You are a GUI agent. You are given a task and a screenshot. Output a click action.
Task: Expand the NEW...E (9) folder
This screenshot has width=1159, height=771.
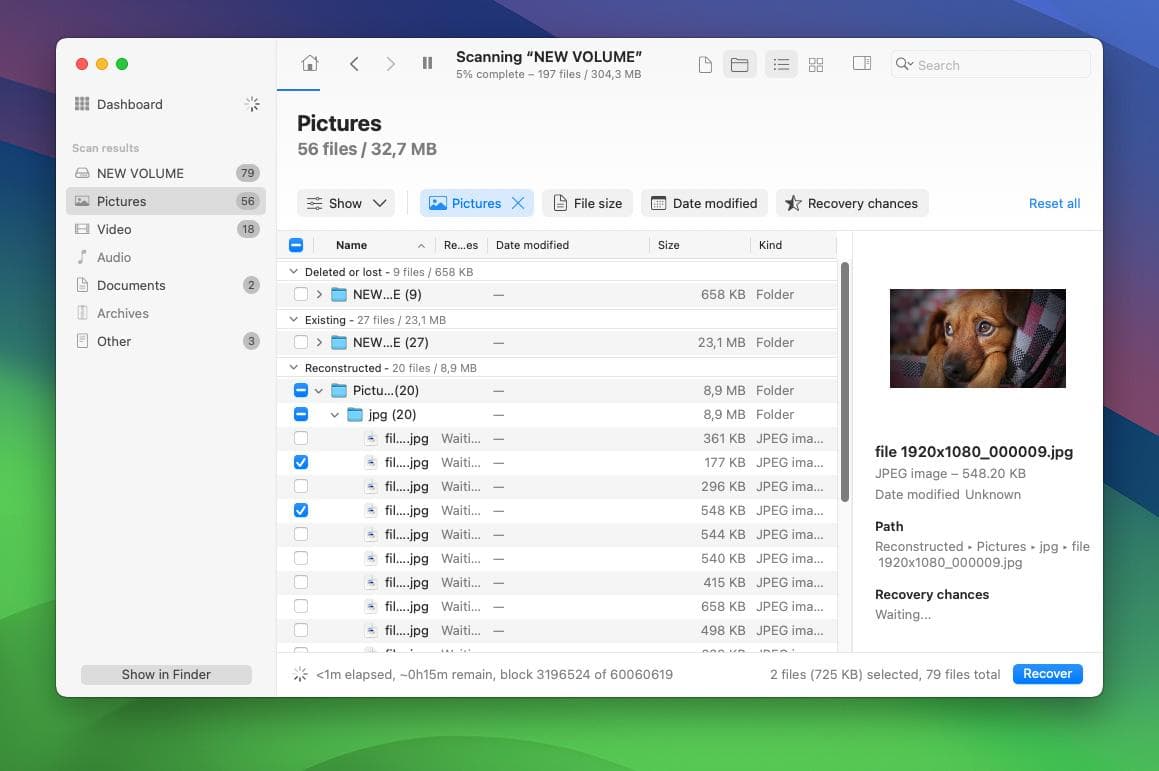point(319,294)
